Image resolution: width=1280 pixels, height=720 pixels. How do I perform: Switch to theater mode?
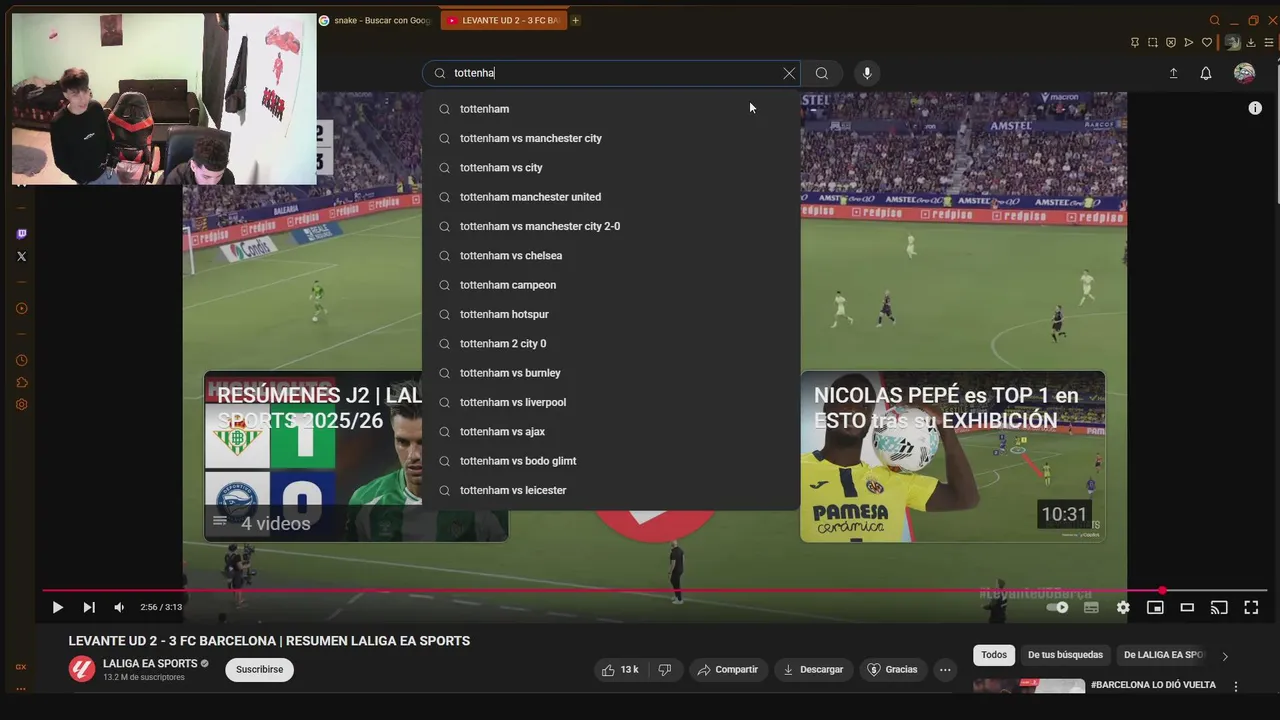point(1187,607)
